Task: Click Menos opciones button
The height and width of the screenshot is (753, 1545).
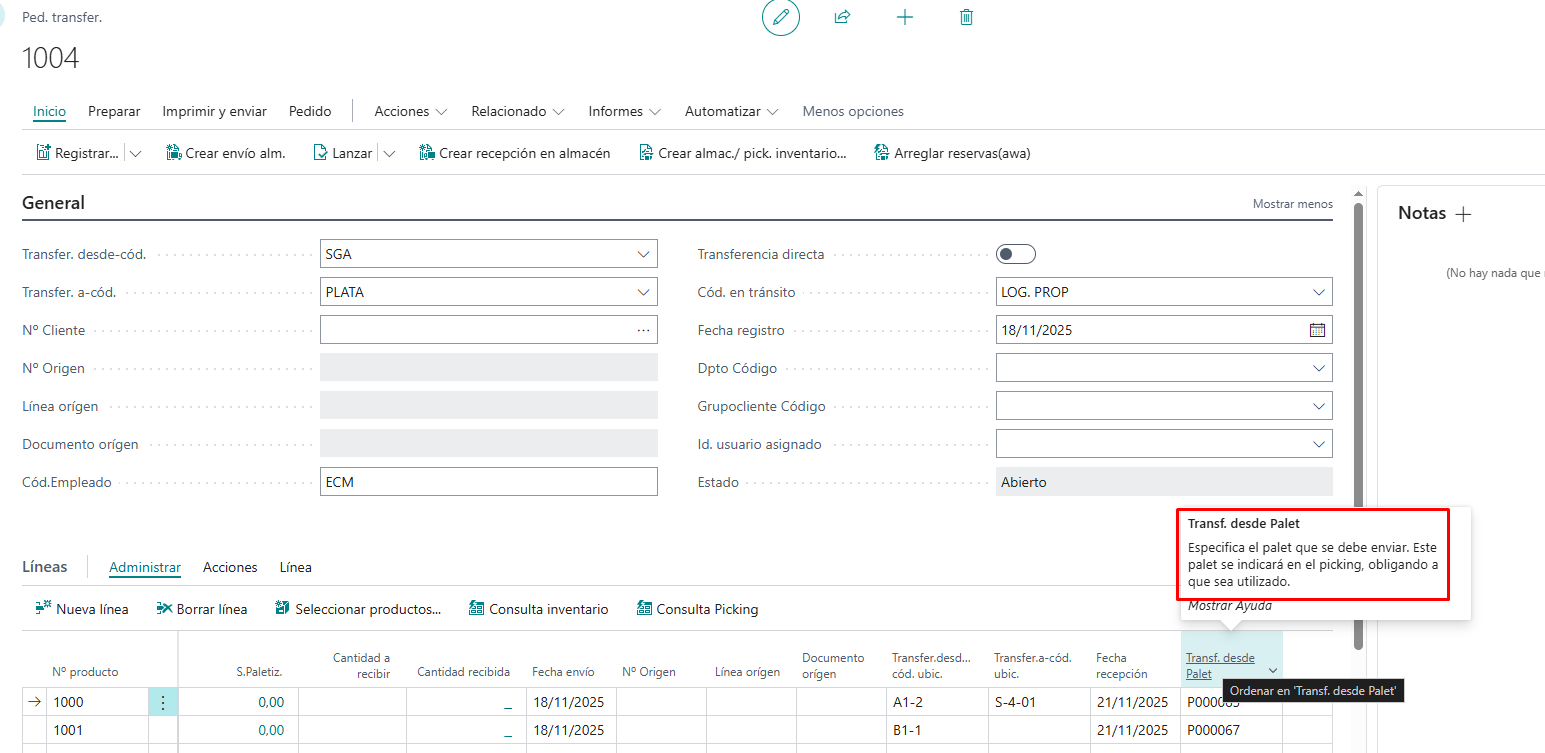Action: tap(852, 111)
